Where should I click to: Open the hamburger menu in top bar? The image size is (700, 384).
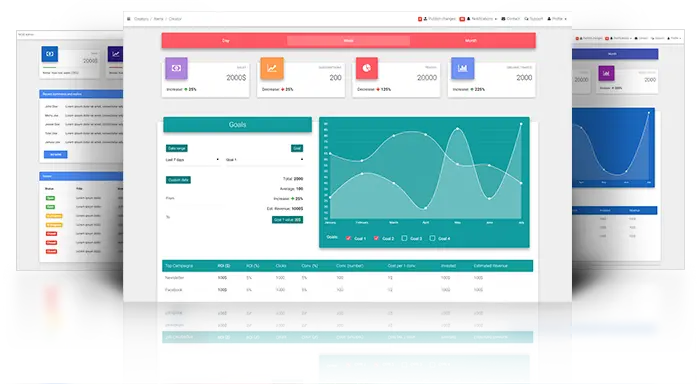(x=129, y=19)
